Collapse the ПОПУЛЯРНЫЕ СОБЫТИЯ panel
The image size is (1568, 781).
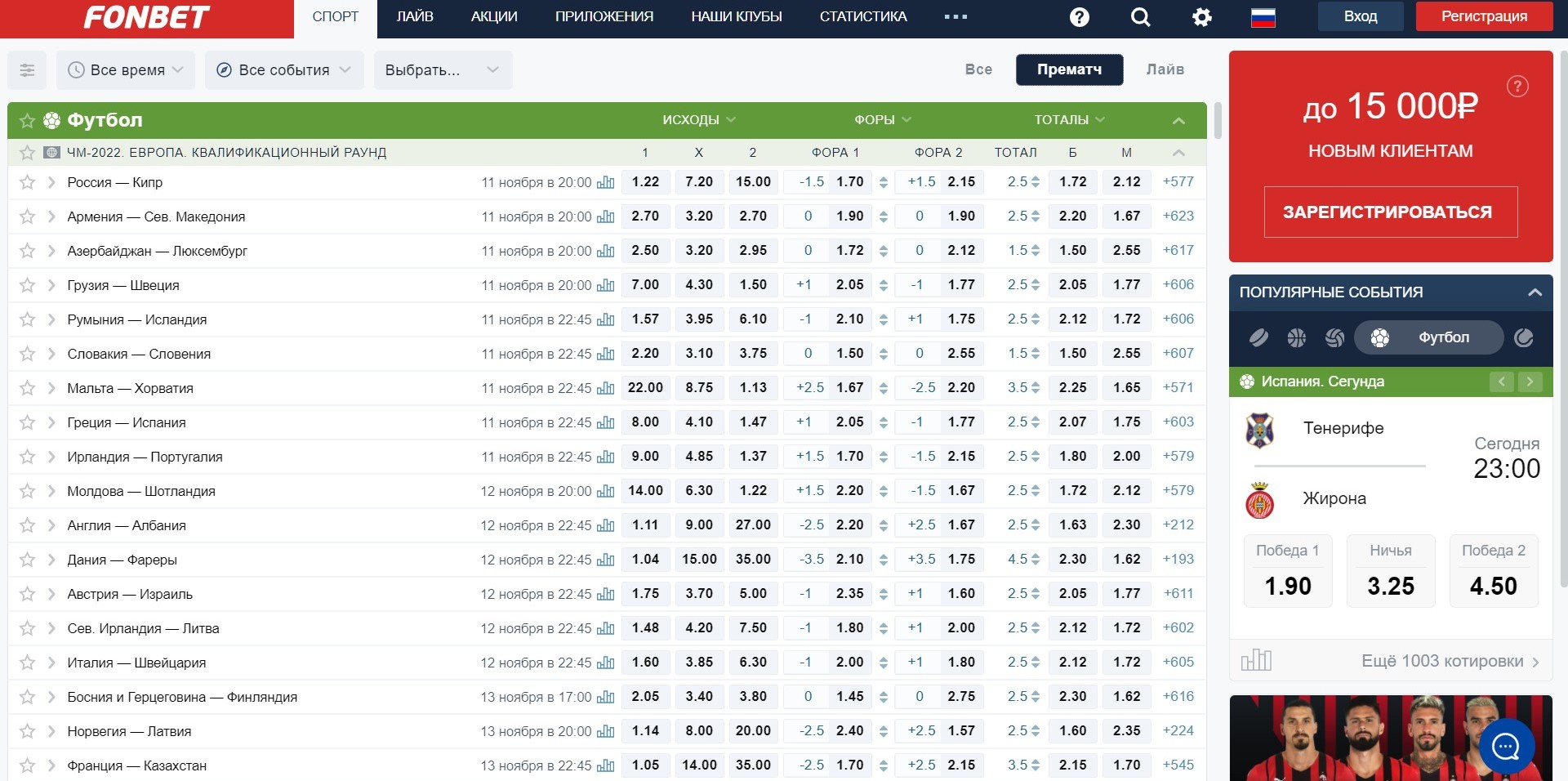(1535, 292)
